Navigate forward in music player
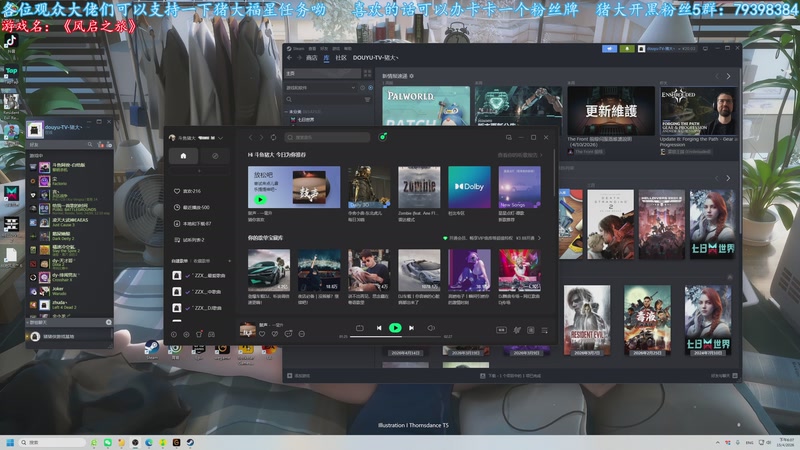The width and height of the screenshot is (800, 450). click(261, 138)
